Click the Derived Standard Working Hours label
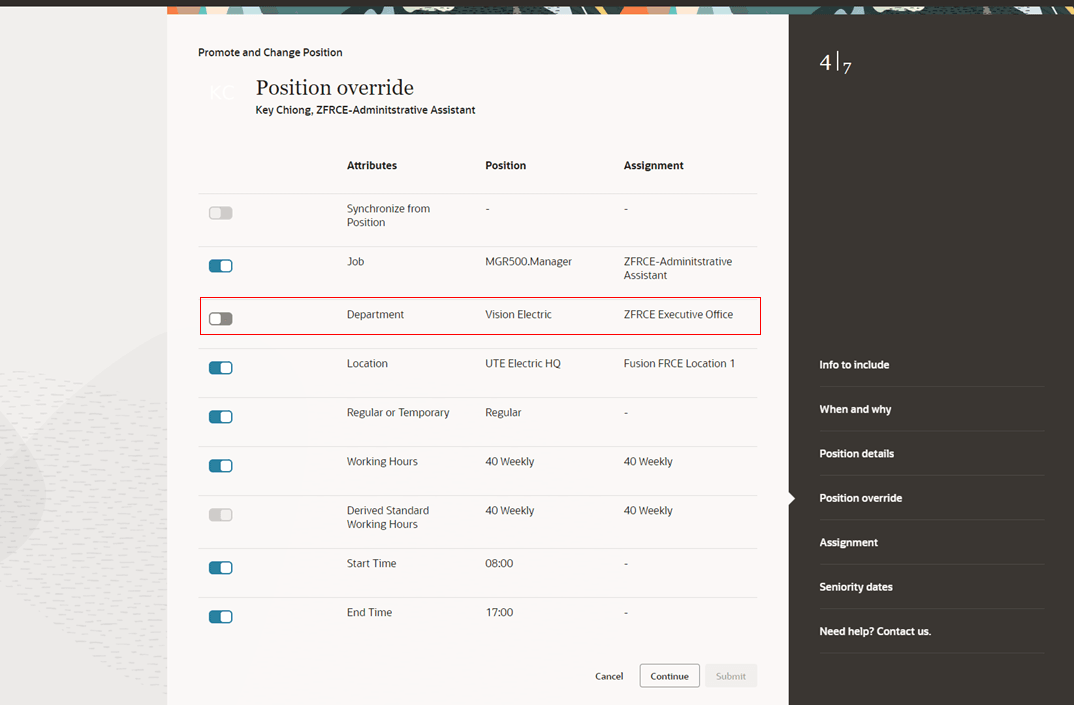The height and width of the screenshot is (705, 1074). 388,517
